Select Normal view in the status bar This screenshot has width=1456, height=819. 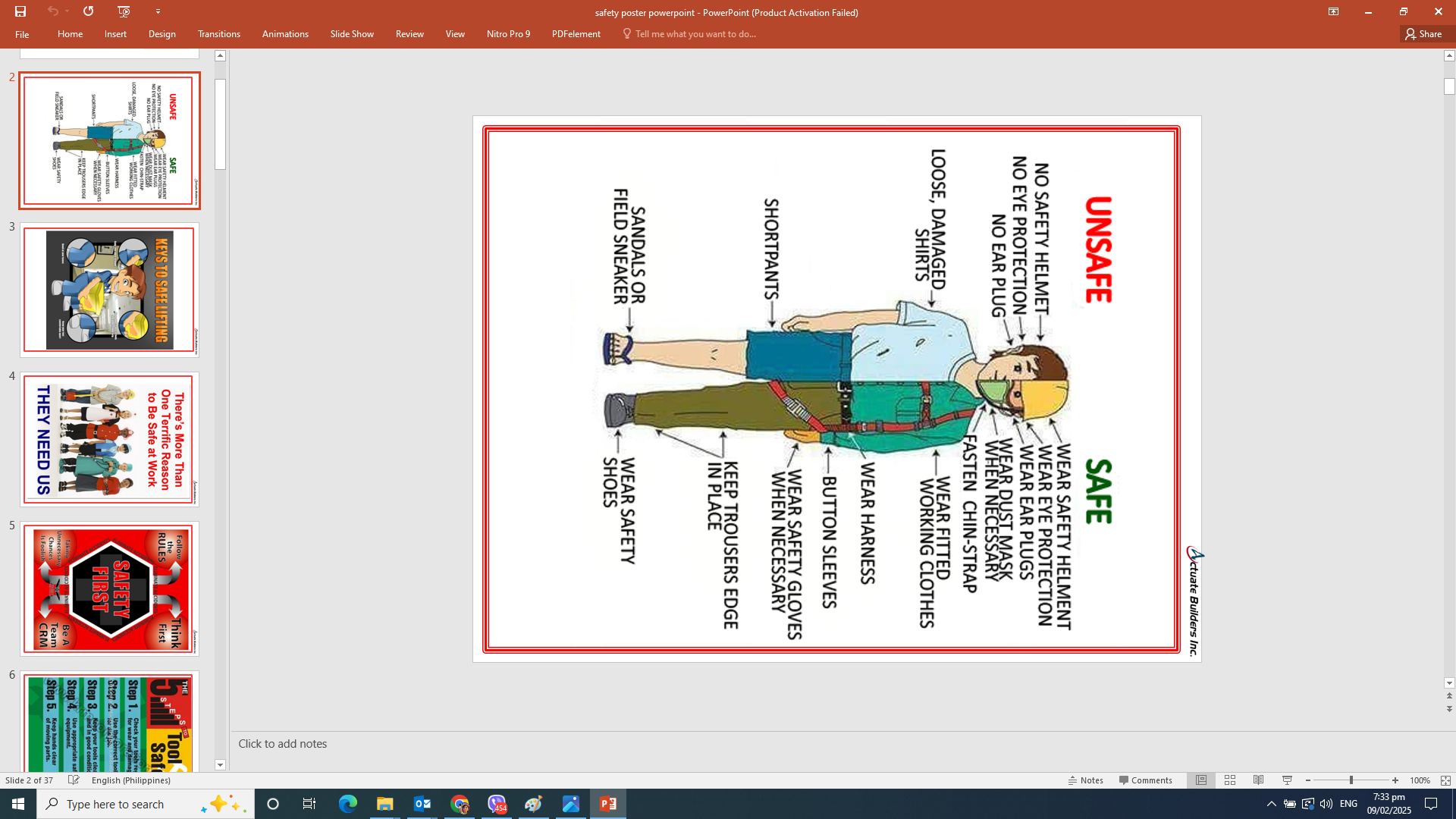(x=1201, y=780)
